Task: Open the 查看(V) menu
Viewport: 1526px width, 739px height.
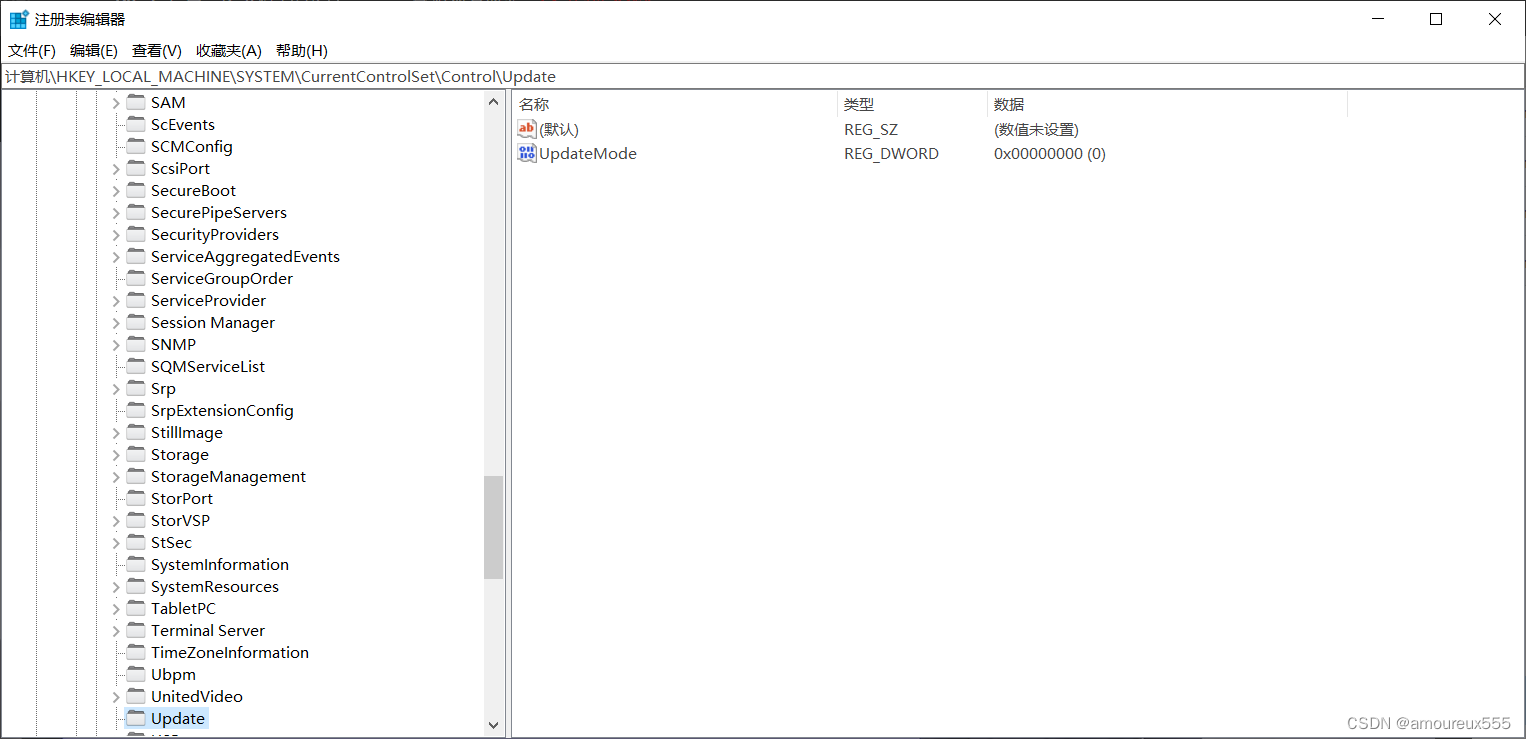Action: click(157, 51)
